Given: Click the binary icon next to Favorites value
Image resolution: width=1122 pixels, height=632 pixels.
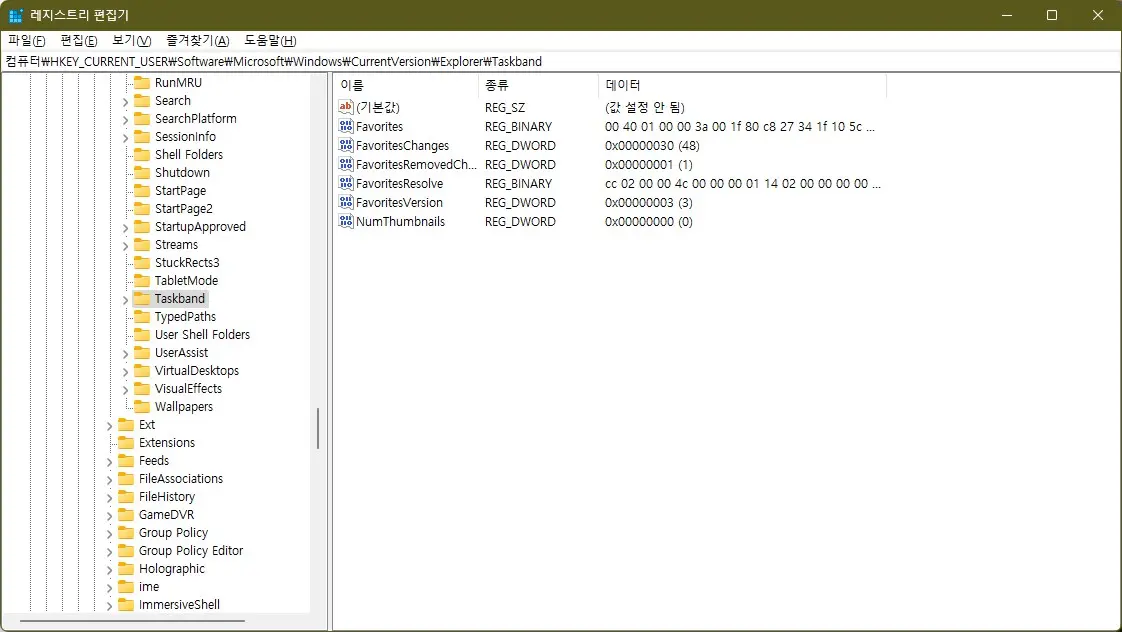Looking at the screenshot, I should point(346,126).
